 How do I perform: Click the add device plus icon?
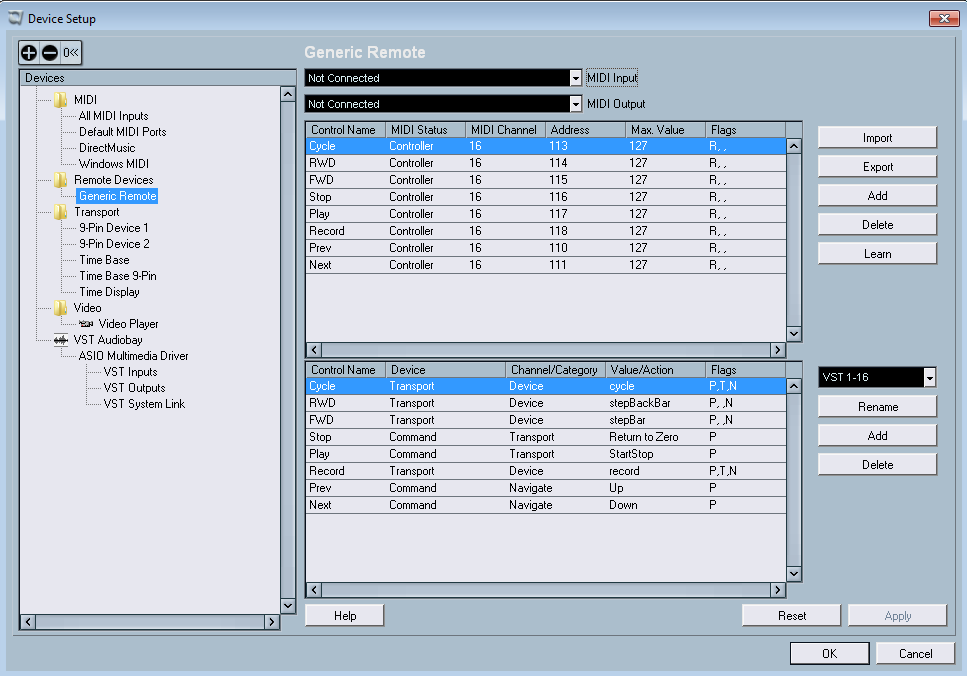click(30, 52)
